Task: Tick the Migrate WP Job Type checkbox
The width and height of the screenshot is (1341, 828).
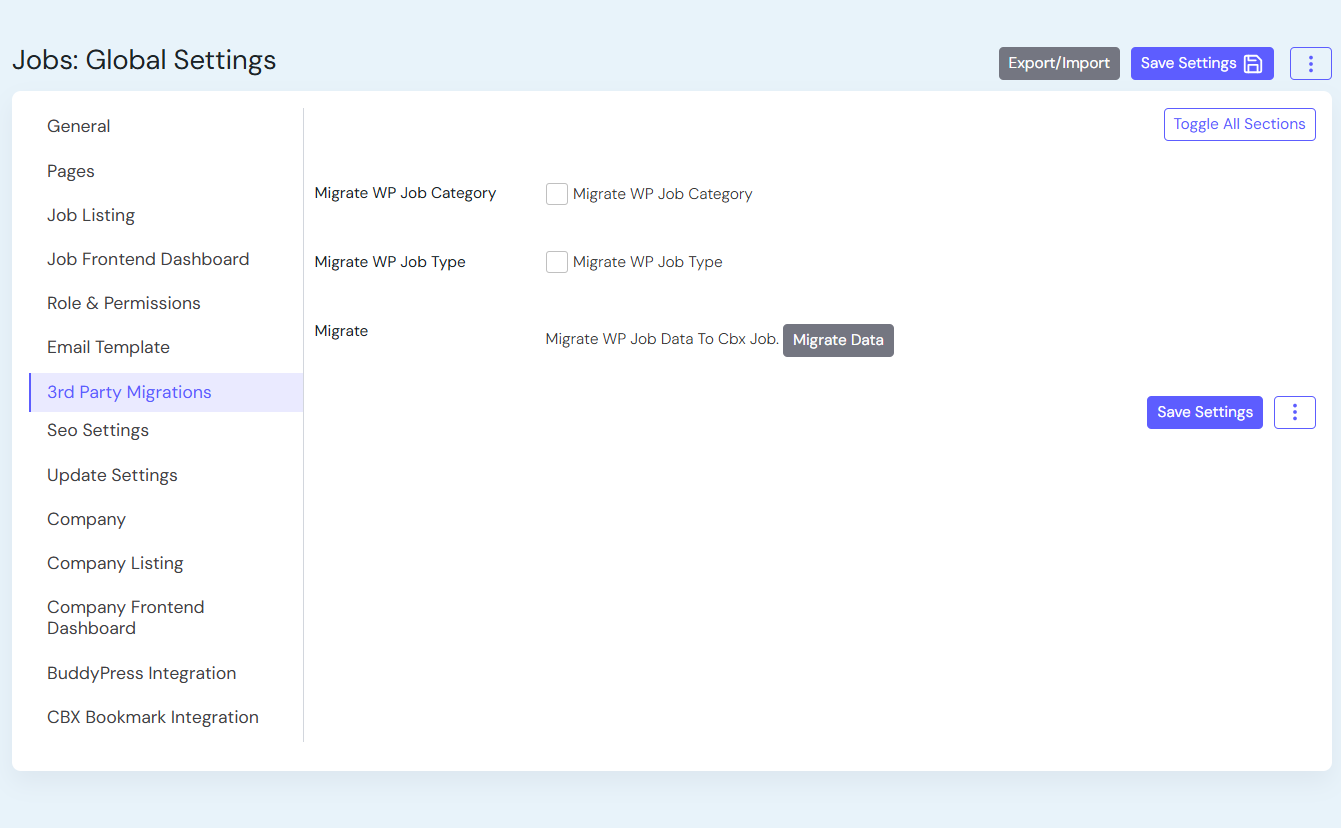Action: click(557, 262)
